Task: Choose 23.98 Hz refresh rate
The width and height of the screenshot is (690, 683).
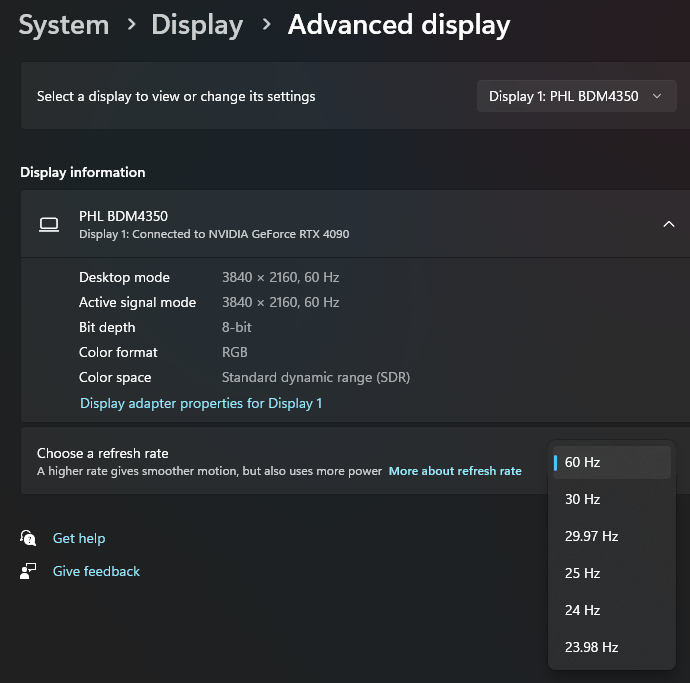Action: point(612,647)
